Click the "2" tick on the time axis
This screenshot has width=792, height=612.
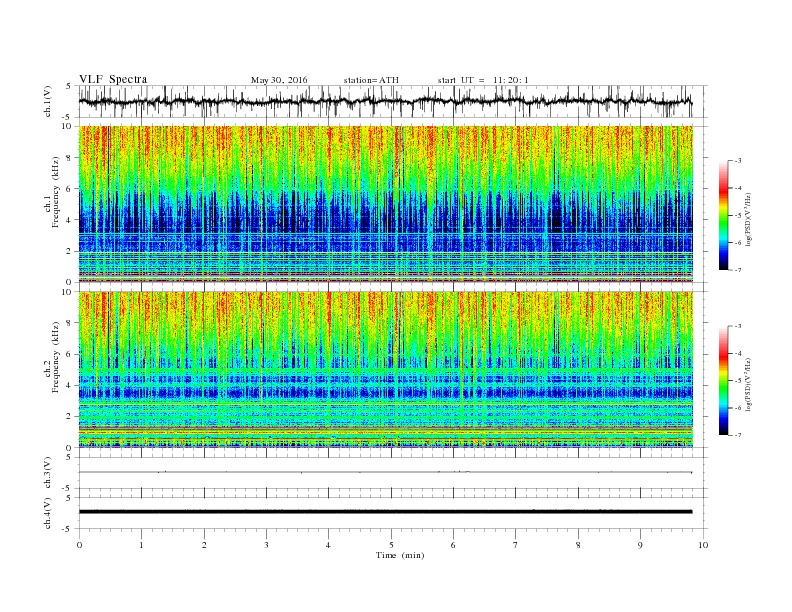(204, 545)
